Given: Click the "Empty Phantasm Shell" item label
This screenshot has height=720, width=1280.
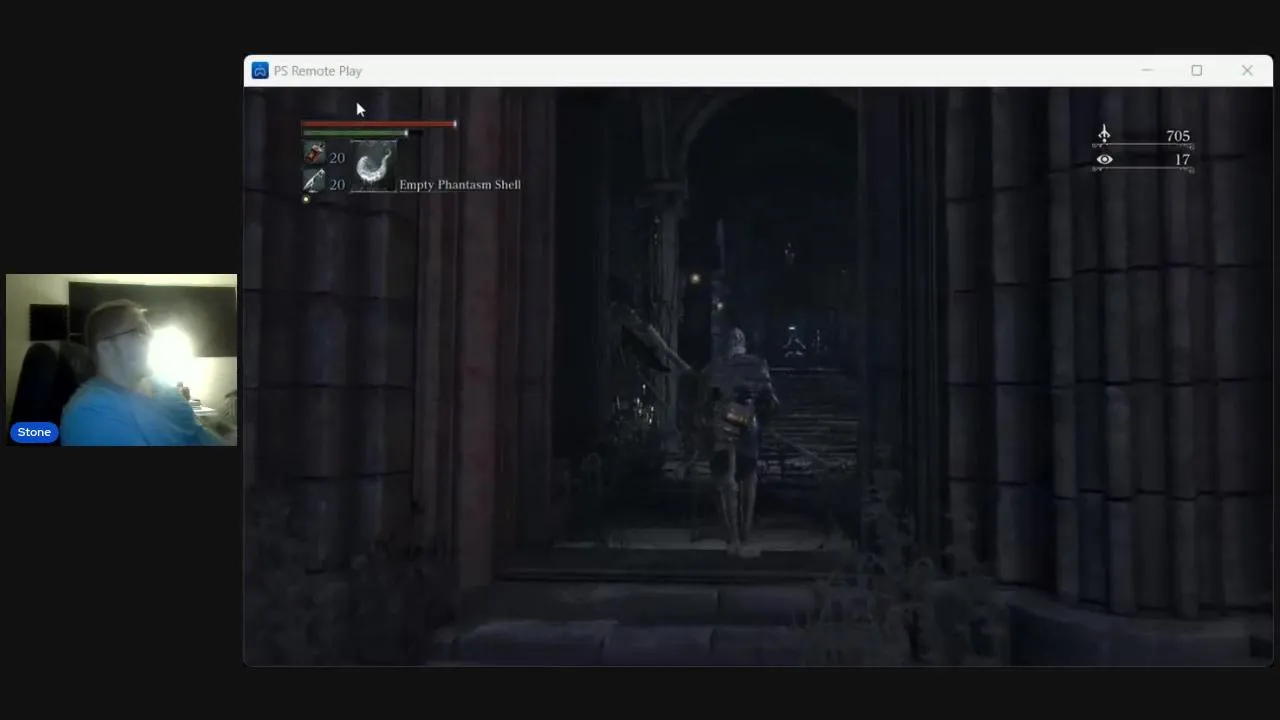Looking at the screenshot, I should (x=460, y=185).
